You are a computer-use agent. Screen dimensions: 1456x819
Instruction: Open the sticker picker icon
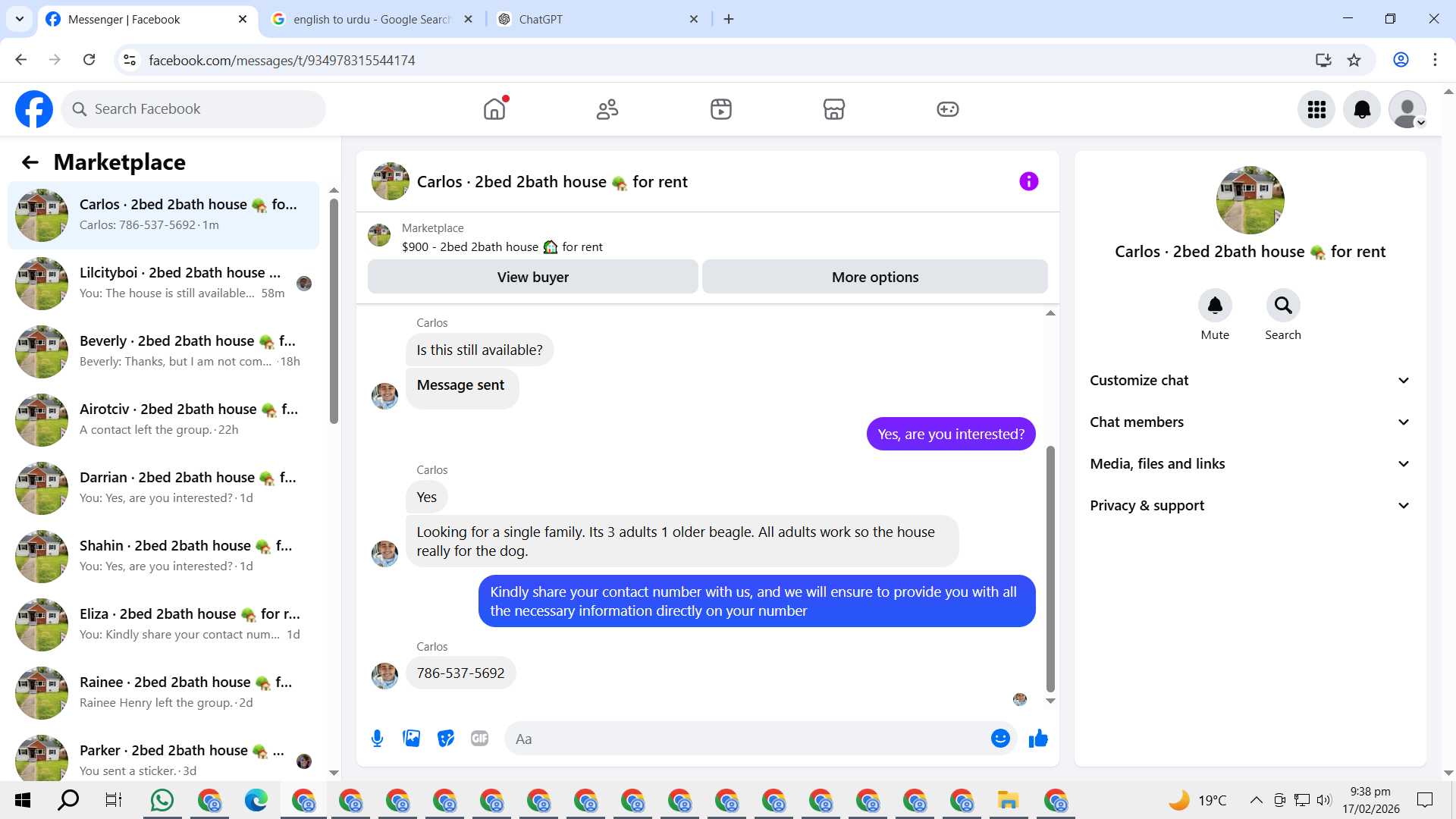point(446,739)
